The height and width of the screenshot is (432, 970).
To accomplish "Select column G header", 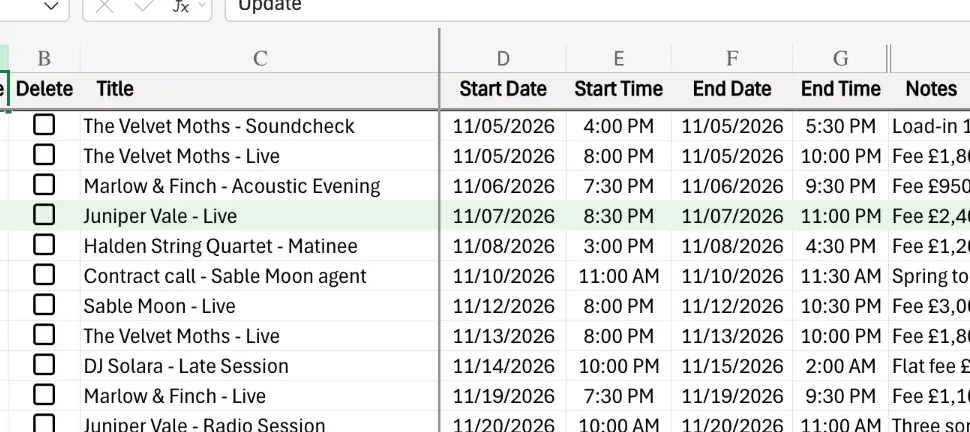I will click(840, 58).
